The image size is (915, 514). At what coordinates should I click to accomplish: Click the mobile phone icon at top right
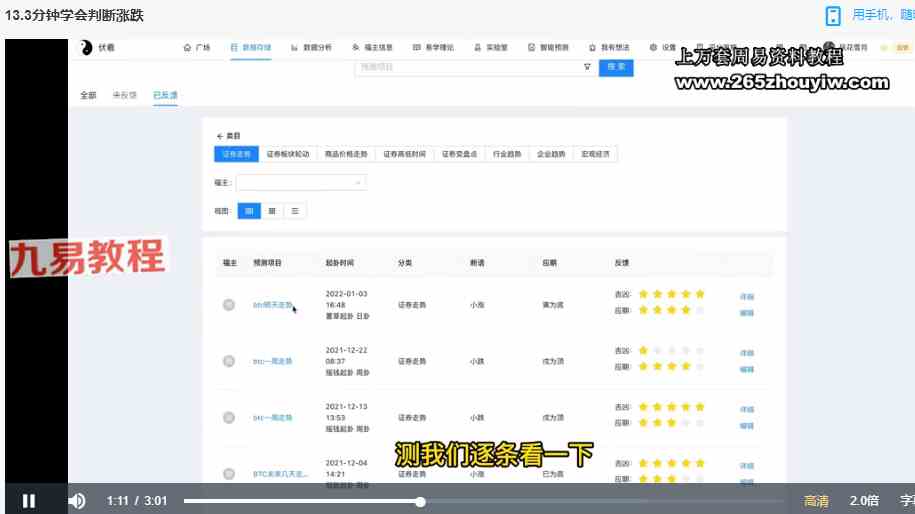pyautogui.click(x=833, y=15)
